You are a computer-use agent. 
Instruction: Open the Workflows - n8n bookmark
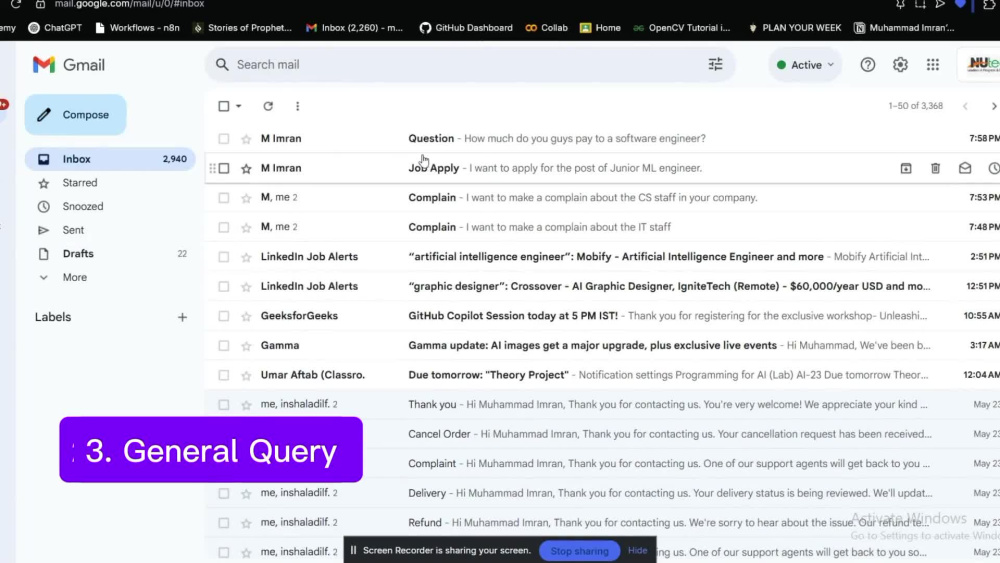tap(137, 28)
